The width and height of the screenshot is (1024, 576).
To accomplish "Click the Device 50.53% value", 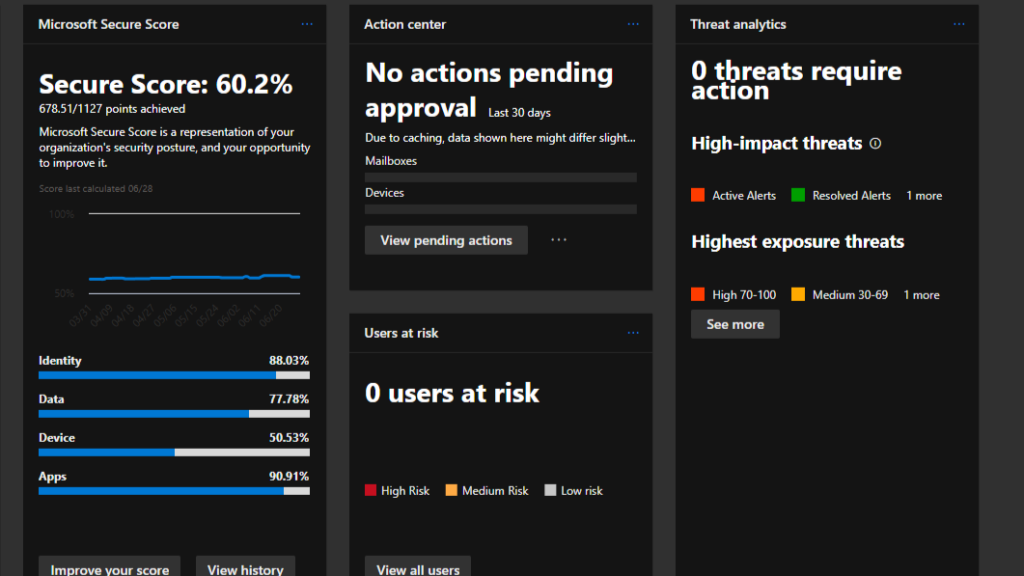I will 289,438.
